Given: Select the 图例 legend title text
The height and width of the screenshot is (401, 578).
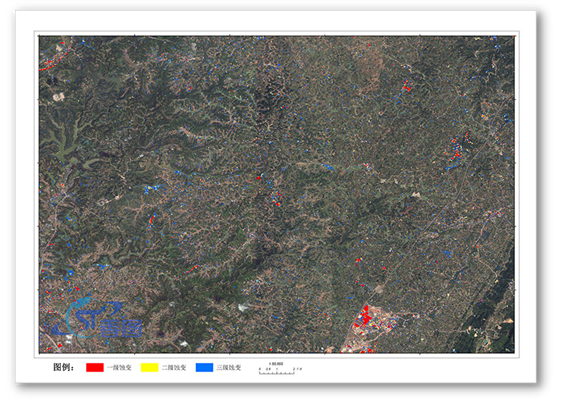Looking at the screenshot, I should pos(64,367).
